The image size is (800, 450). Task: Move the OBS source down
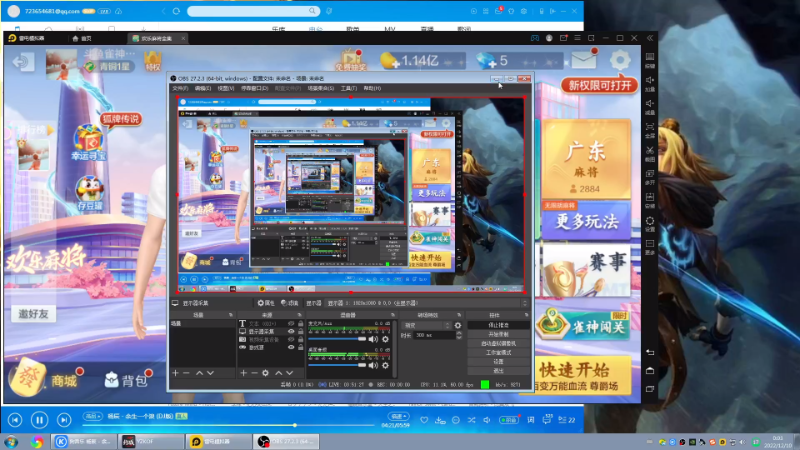tap(289, 373)
